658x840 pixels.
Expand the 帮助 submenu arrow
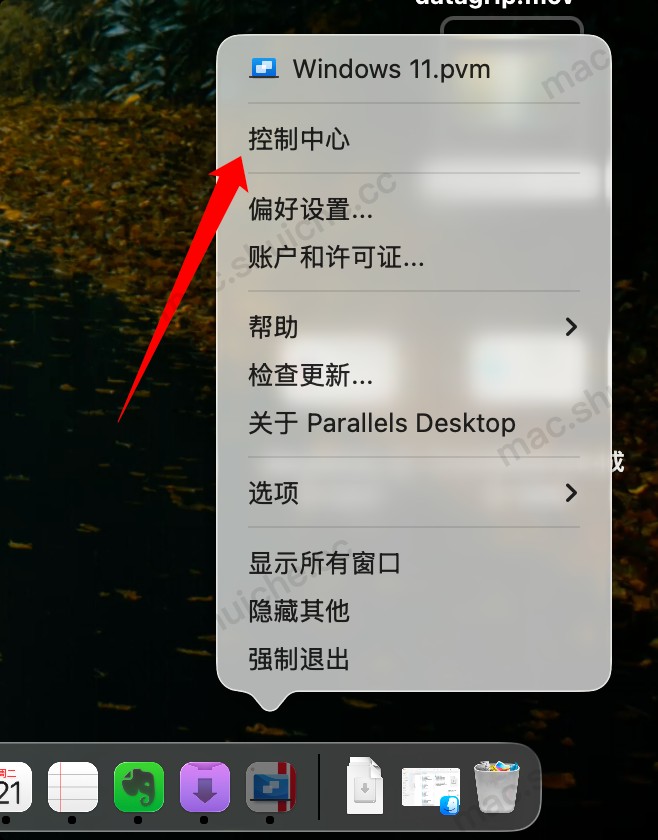coord(571,326)
